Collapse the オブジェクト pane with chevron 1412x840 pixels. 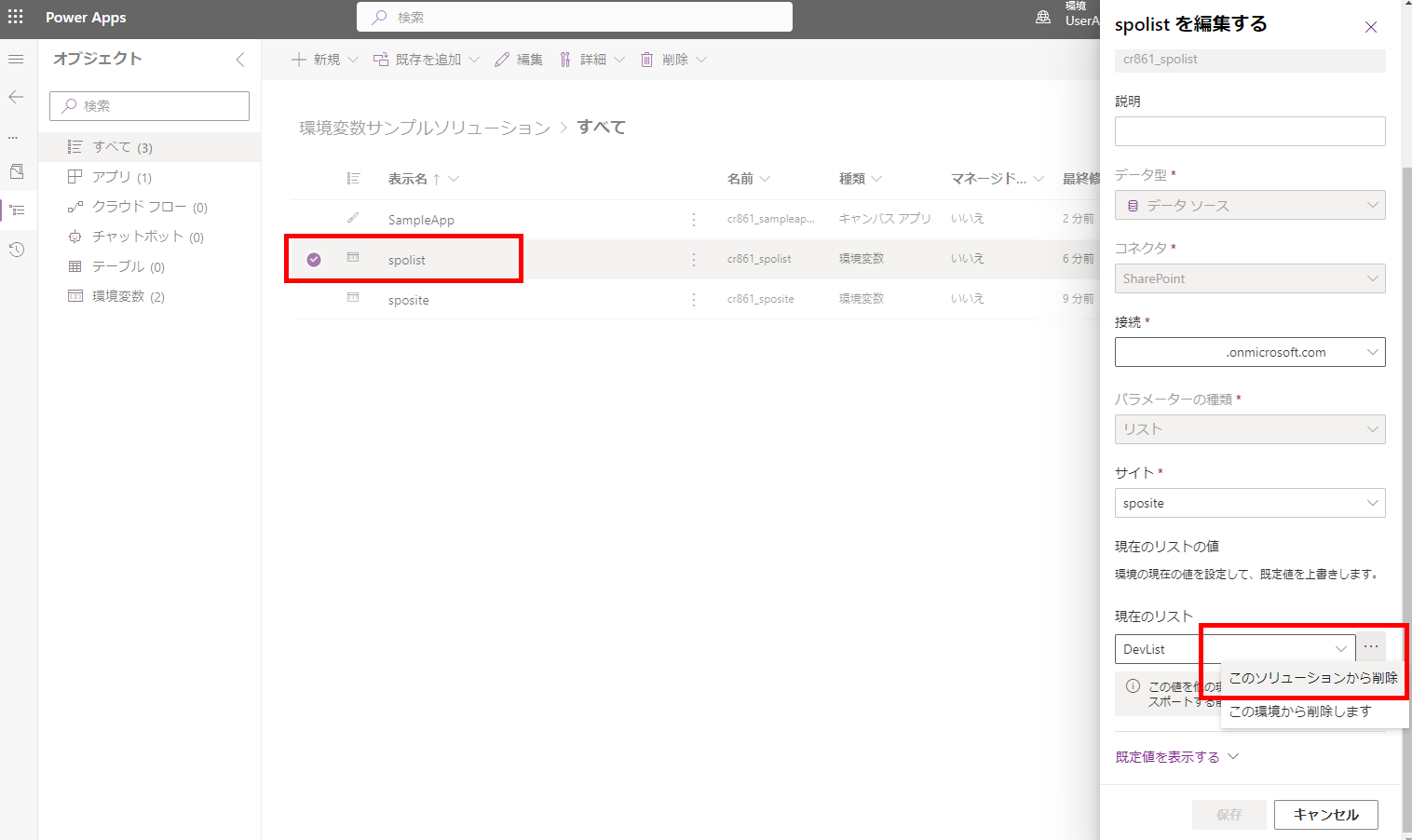[240, 59]
